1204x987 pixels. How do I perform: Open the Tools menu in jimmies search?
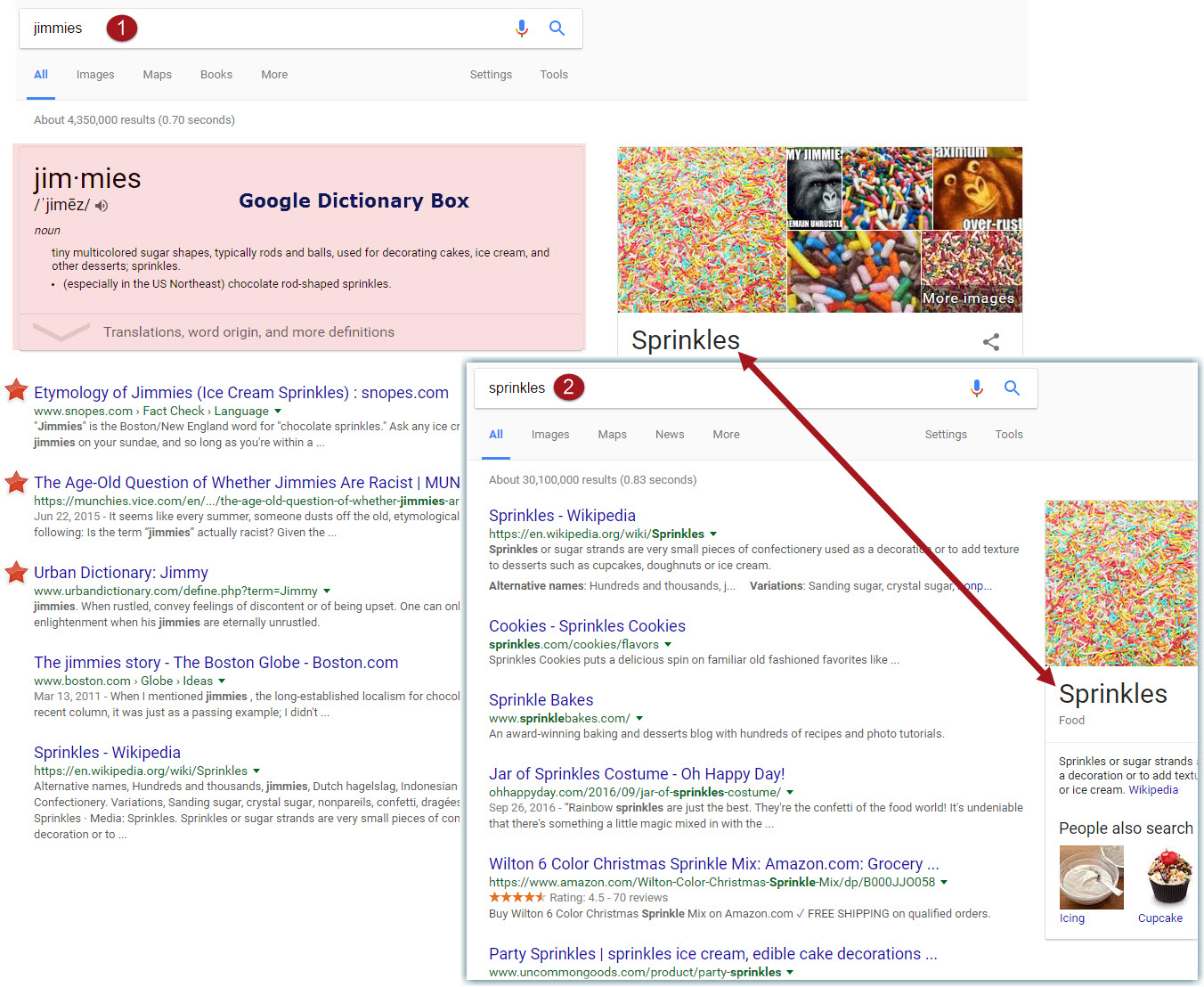[554, 75]
